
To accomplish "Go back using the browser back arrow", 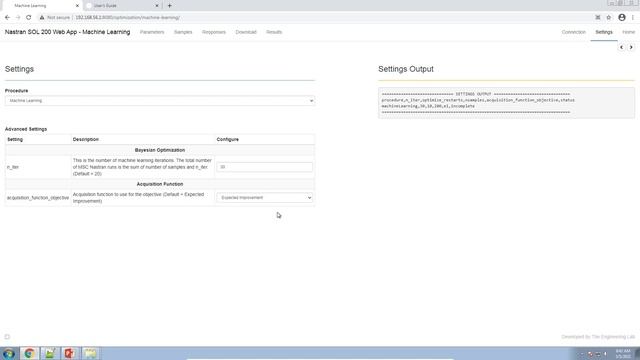I will [x=7, y=18].
